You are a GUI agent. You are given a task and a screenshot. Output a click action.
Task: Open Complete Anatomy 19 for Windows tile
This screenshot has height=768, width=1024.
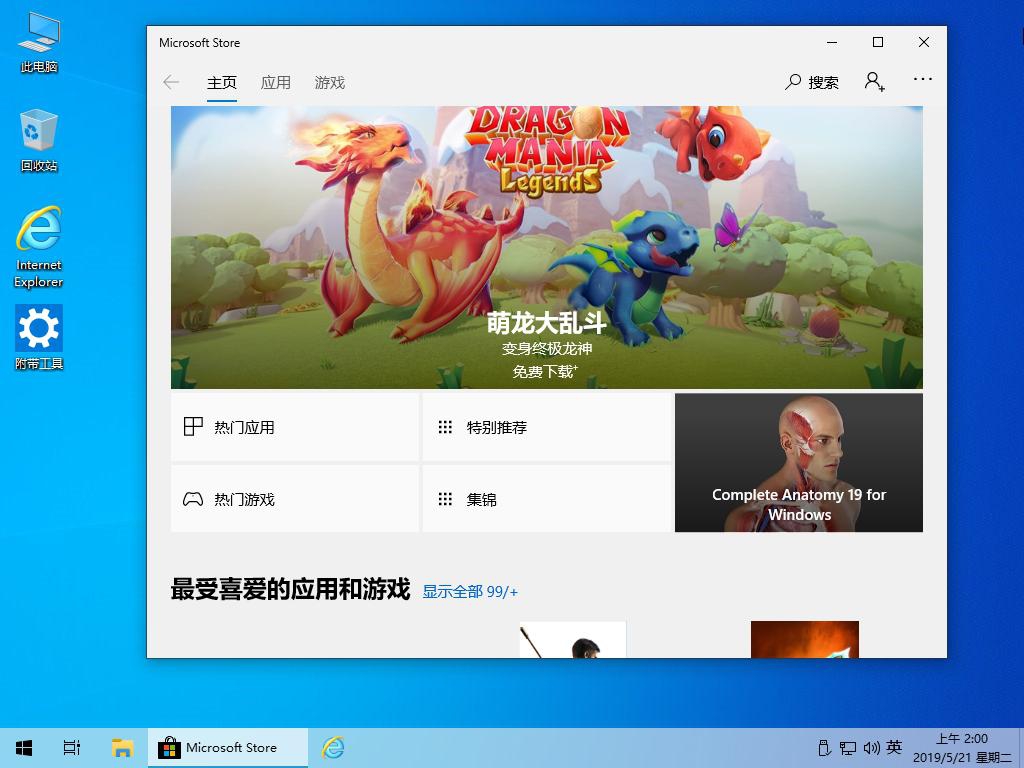(x=799, y=462)
